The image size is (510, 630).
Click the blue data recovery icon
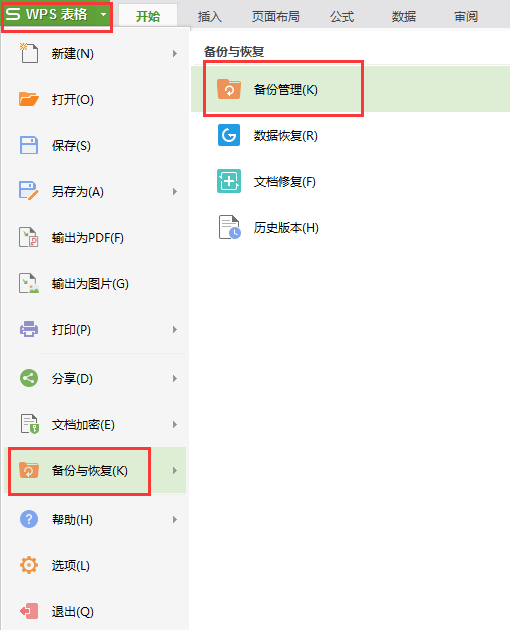click(x=229, y=135)
